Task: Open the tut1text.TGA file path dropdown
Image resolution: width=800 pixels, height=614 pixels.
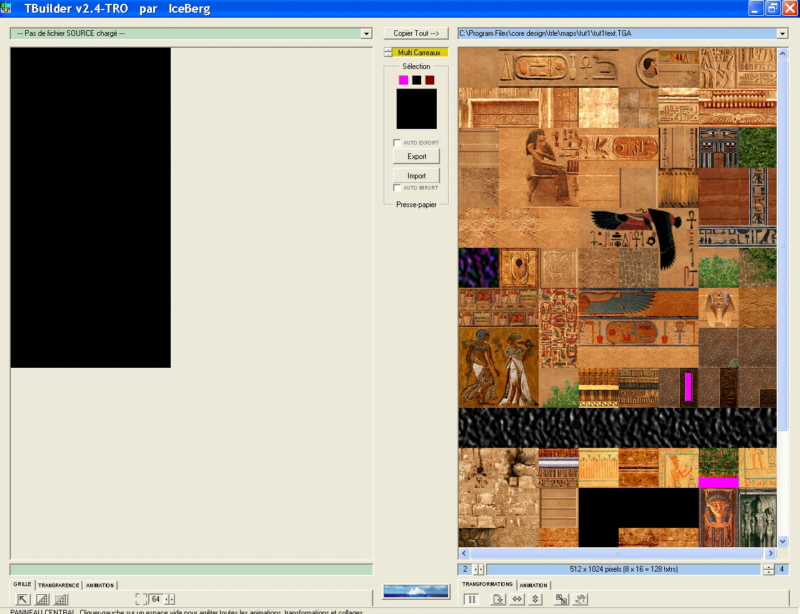Action: coord(781,33)
